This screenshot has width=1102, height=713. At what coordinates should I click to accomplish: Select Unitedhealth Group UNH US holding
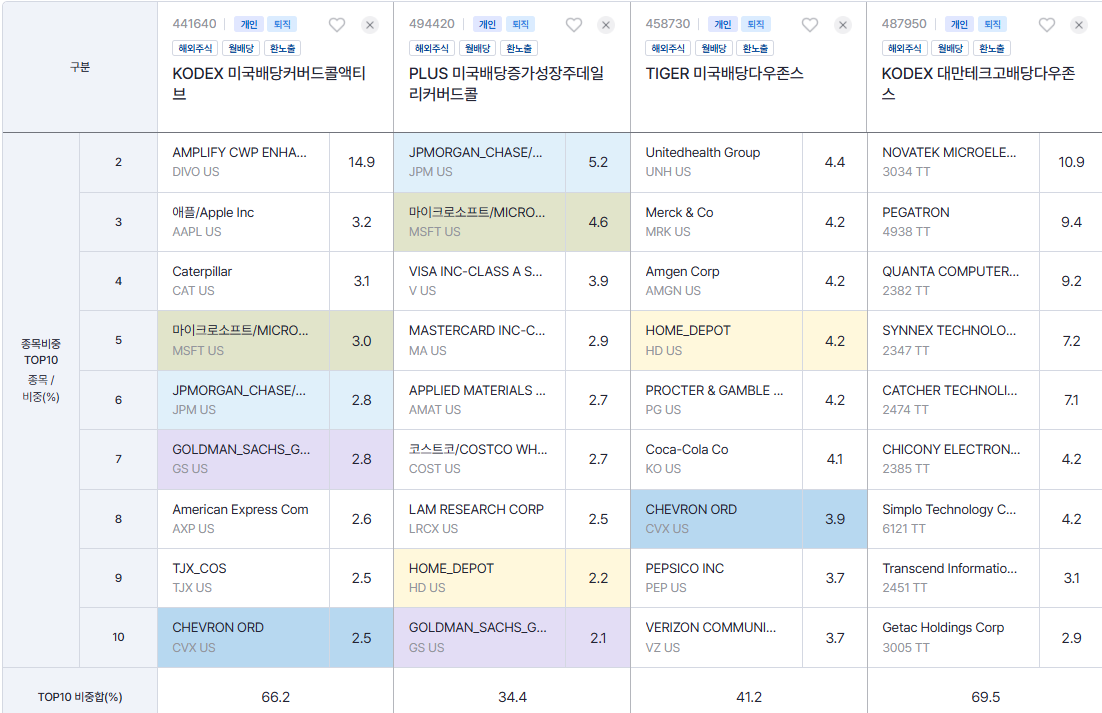click(x=716, y=162)
